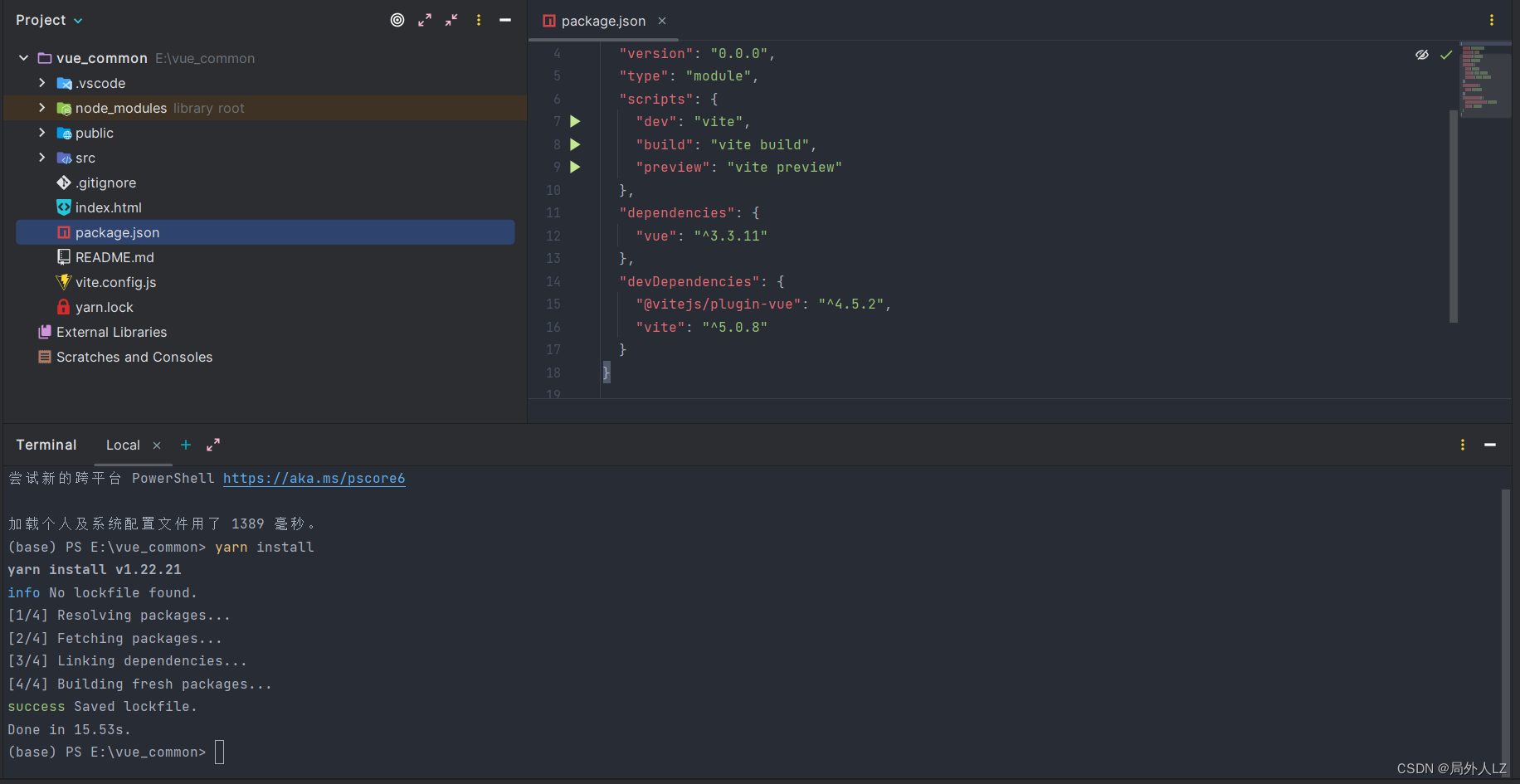Screen dimensions: 1520x784
Task: Click the editor vertical scrollbar
Action: [1454, 216]
